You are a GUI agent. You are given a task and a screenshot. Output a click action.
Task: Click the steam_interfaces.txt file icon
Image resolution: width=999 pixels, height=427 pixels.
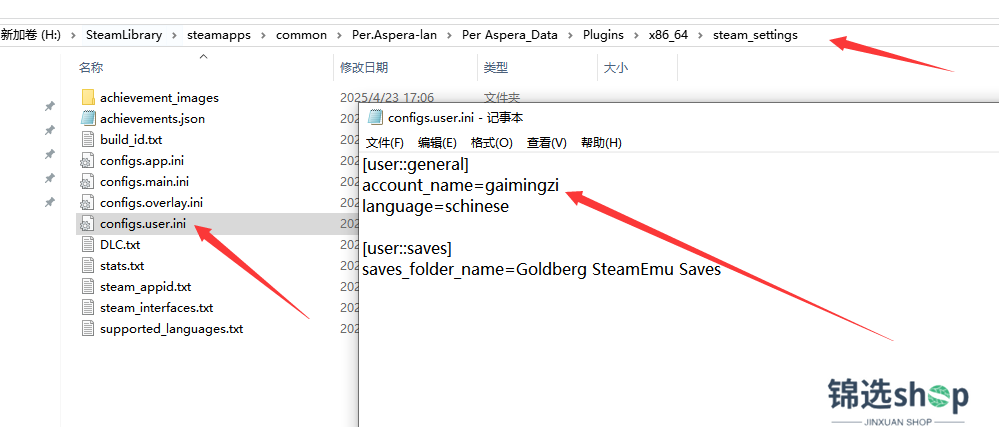[x=88, y=308]
